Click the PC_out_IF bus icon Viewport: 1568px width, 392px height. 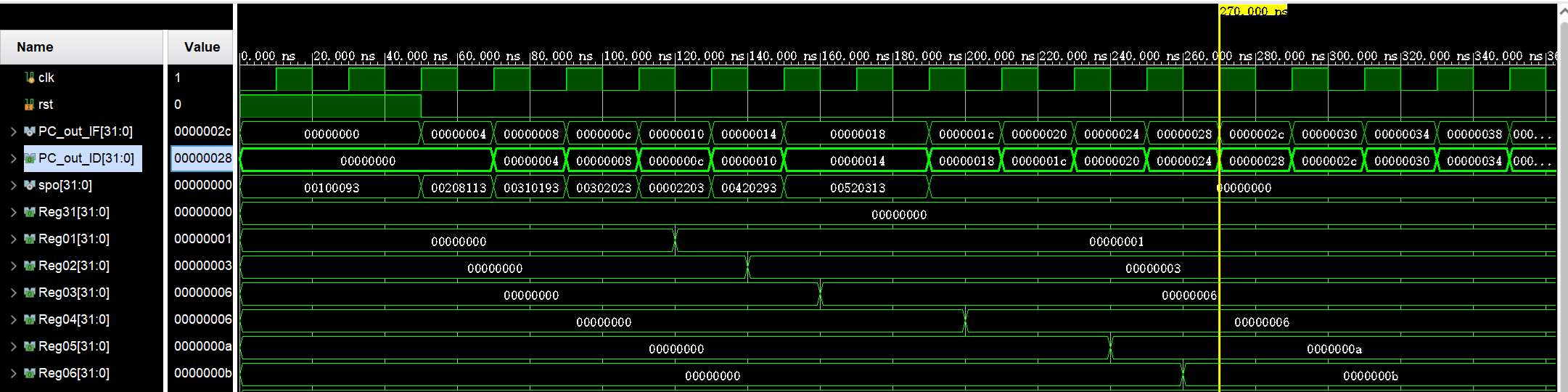pos(30,131)
